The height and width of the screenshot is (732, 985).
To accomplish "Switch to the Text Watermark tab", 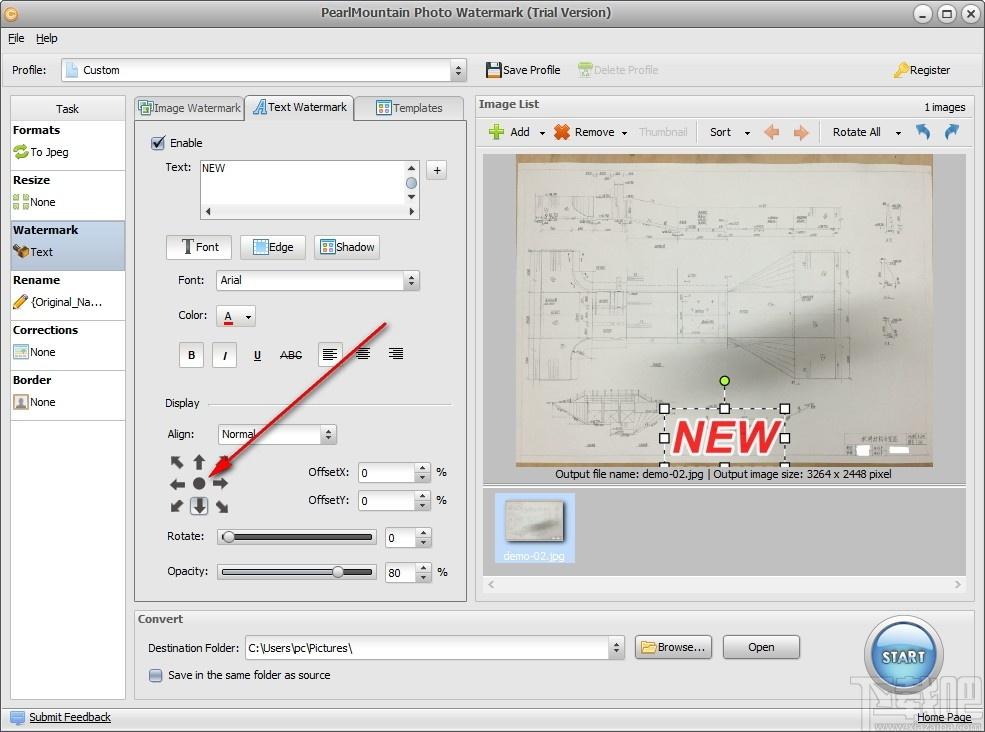I will [x=300, y=107].
